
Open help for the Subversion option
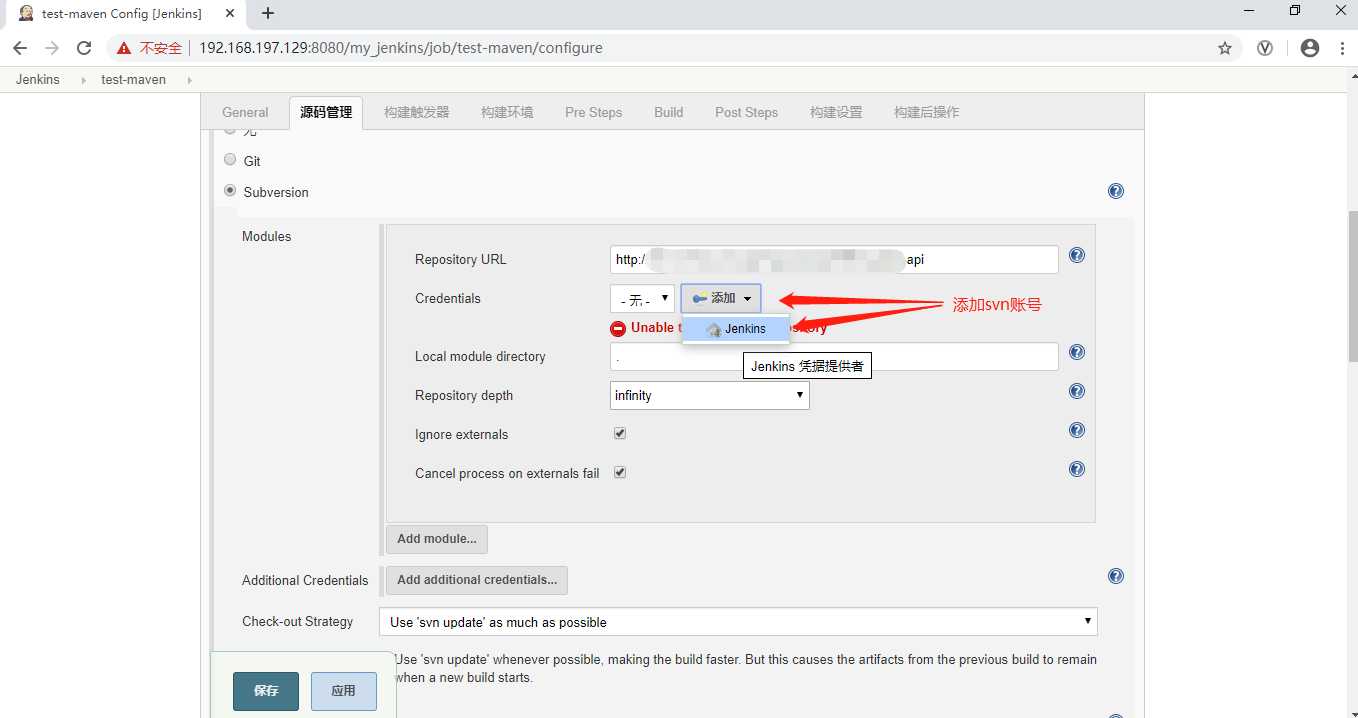click(x=1116, y=191)
